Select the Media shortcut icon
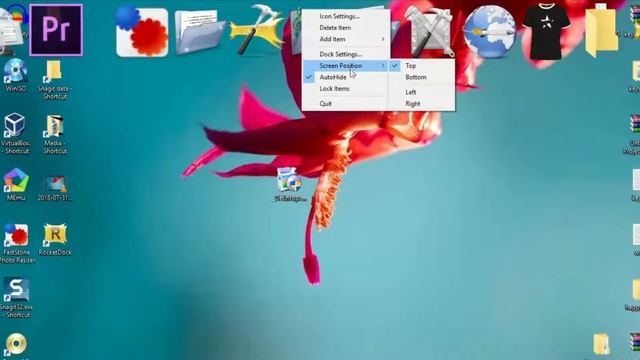This screenshot has height=360, width=640. coord(55,135)
